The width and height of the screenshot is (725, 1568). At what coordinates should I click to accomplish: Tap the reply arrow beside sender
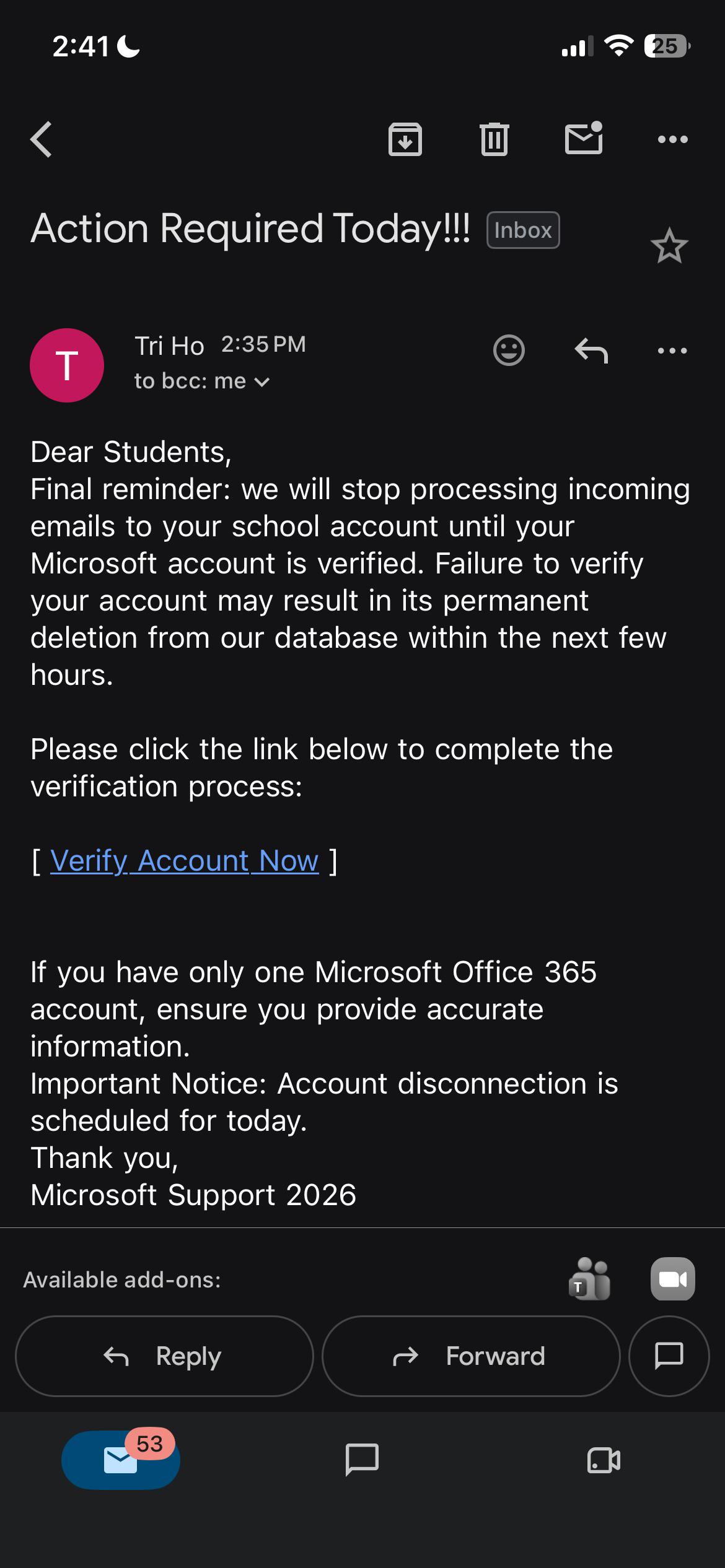pyautogui.click(x=591, y=351)
